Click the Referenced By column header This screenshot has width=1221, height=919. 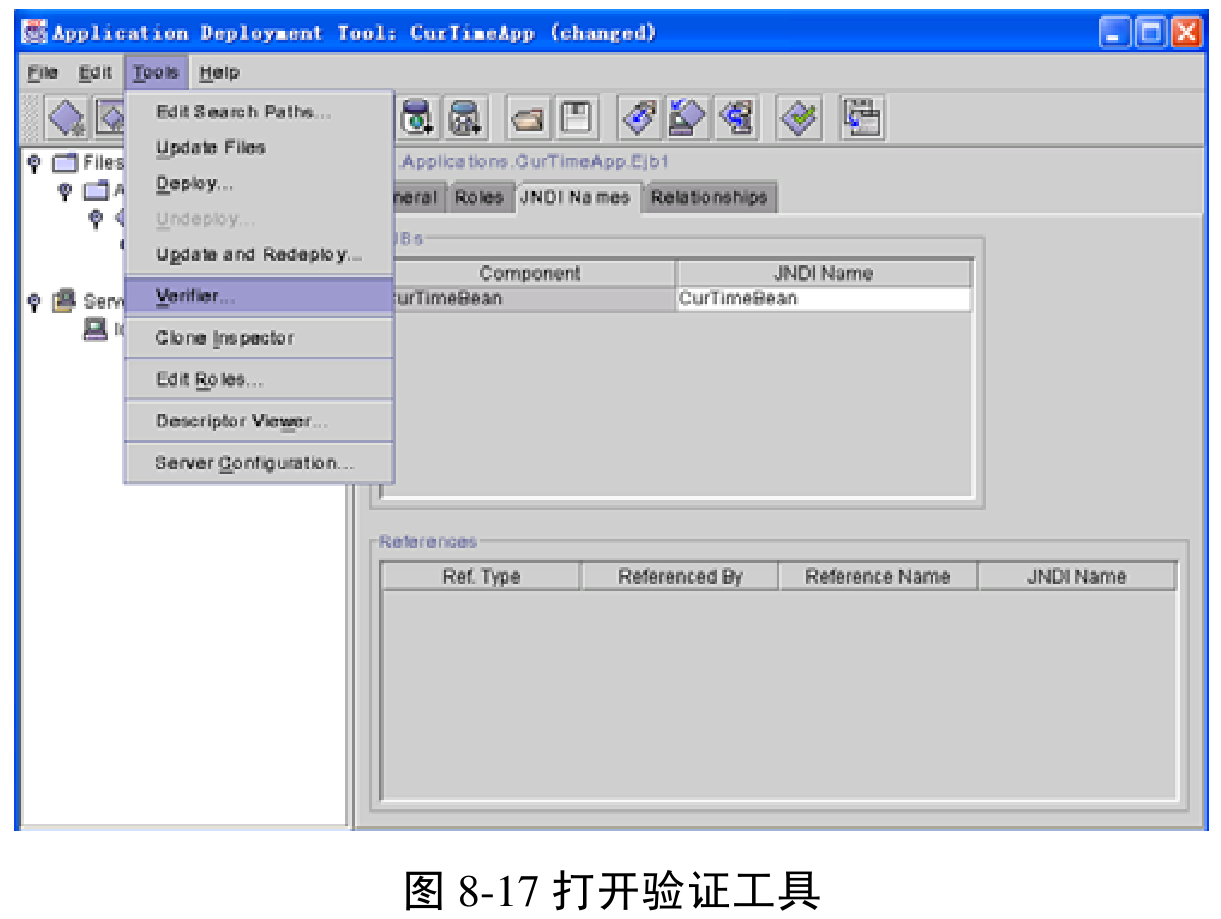pyautogui.click(x=680, y=576)
